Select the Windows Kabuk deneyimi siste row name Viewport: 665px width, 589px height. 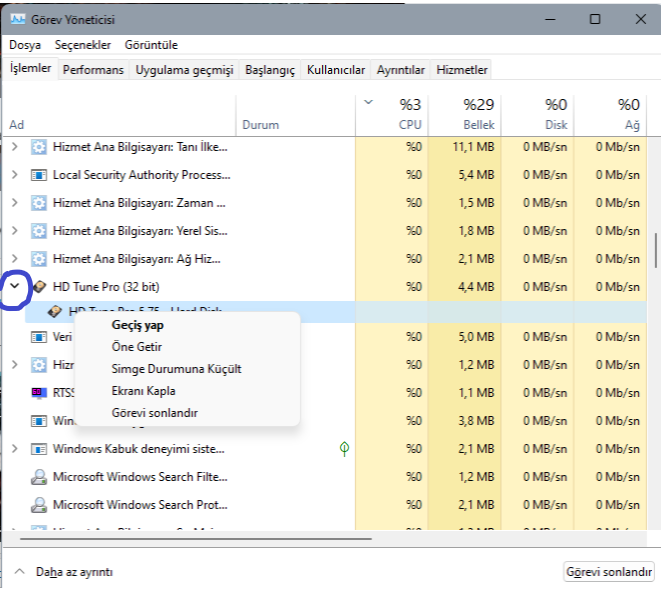click(x=139, y=449)
